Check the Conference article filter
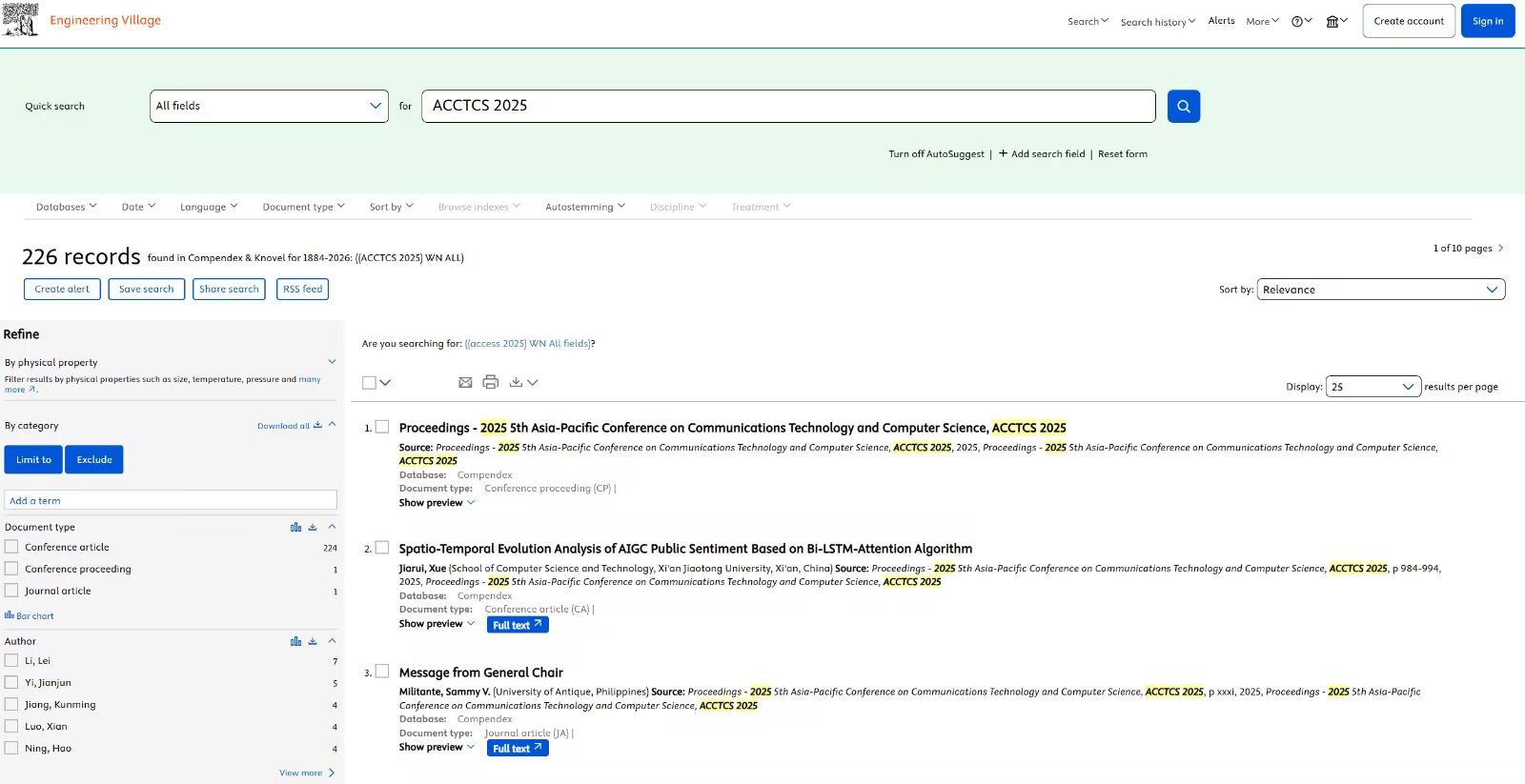The image size is (1525, 784). click(11, 547)
